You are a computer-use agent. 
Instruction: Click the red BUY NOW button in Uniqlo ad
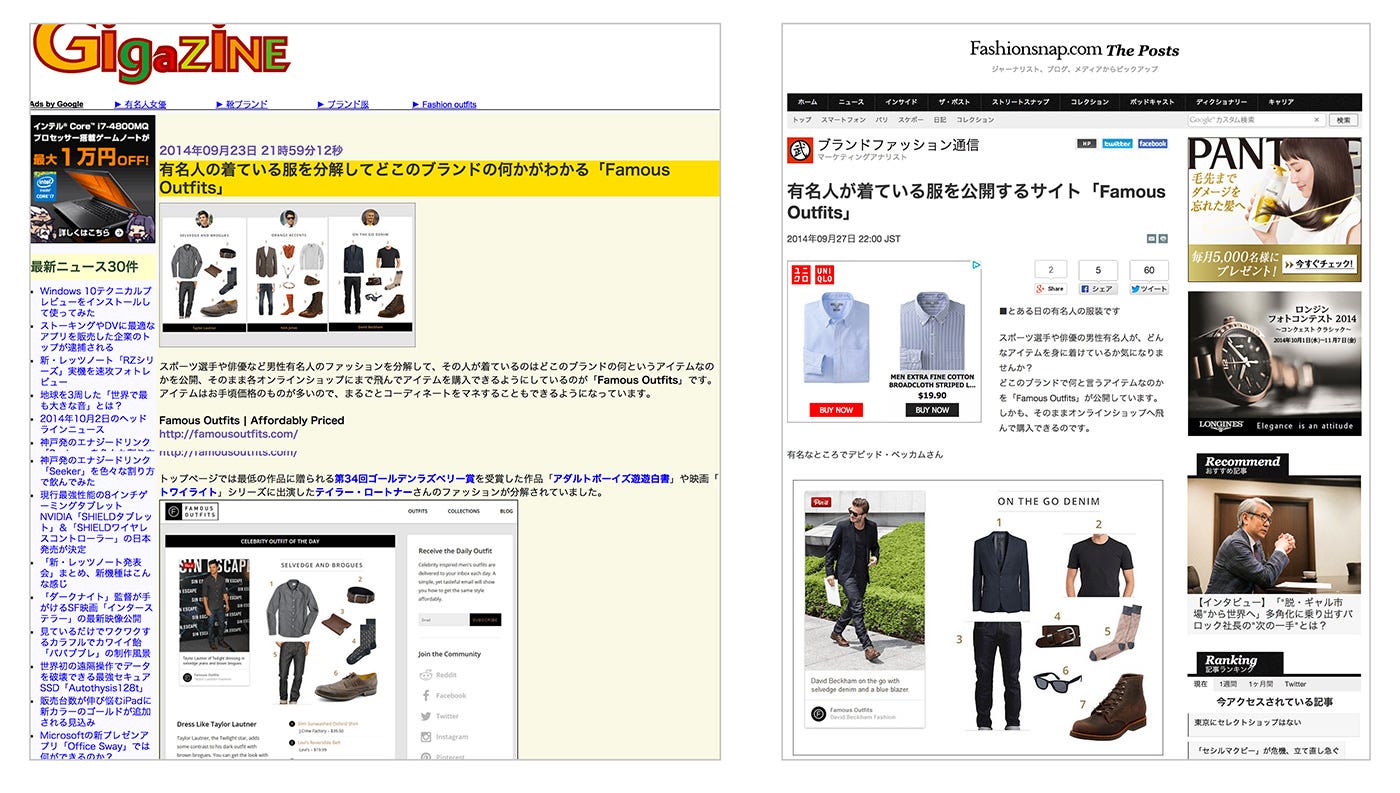click(x=836, y=410)
